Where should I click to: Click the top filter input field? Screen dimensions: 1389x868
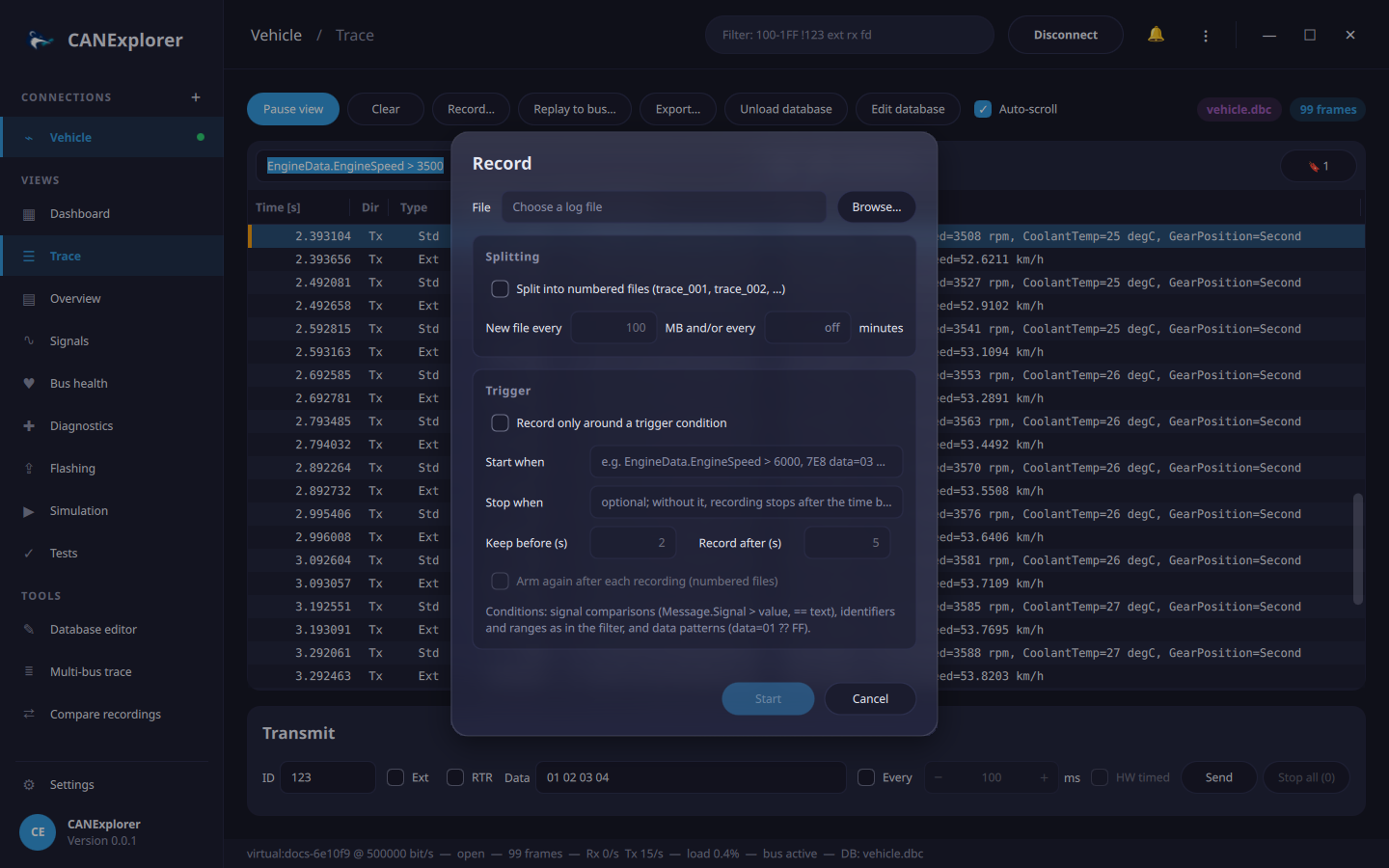[x=849, y=35]
